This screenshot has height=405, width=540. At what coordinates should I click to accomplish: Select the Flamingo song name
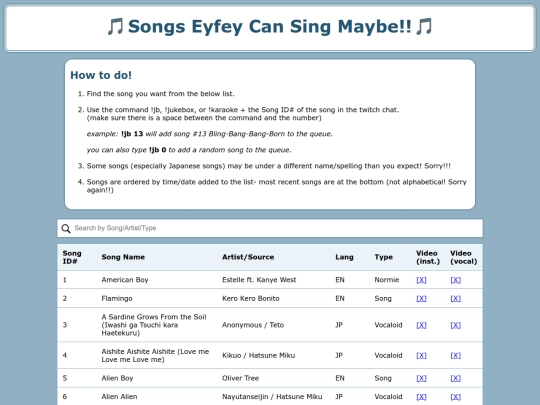click(x=117, y=299)
